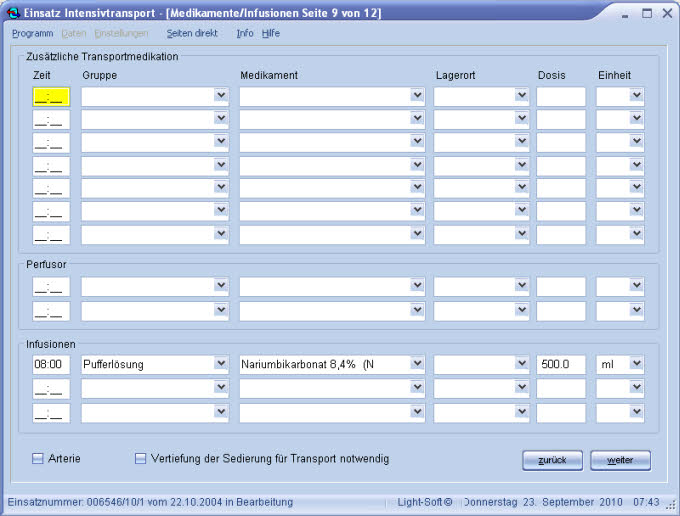Viewport: 680px width, 516px height.
Task: Open Einheit dropdown in second Perfusor row
Action: point(636,310)
